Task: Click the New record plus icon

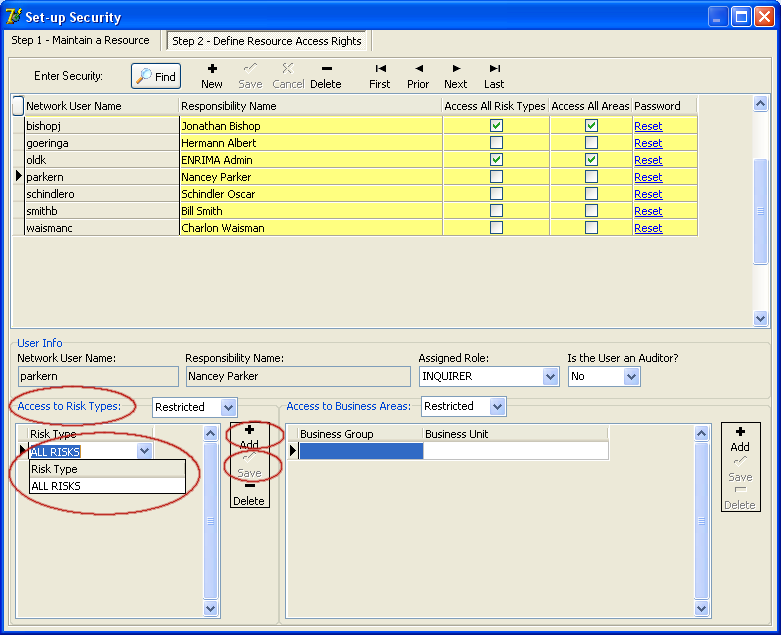Action: [x=212, y=75]
